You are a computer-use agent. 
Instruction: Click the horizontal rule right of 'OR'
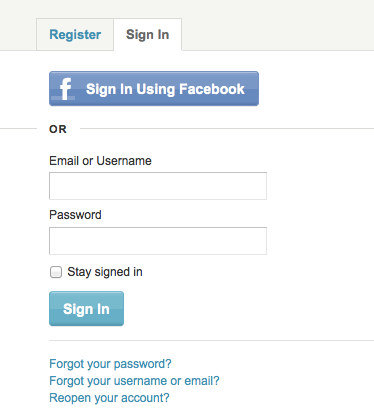(x=227, y=128)
